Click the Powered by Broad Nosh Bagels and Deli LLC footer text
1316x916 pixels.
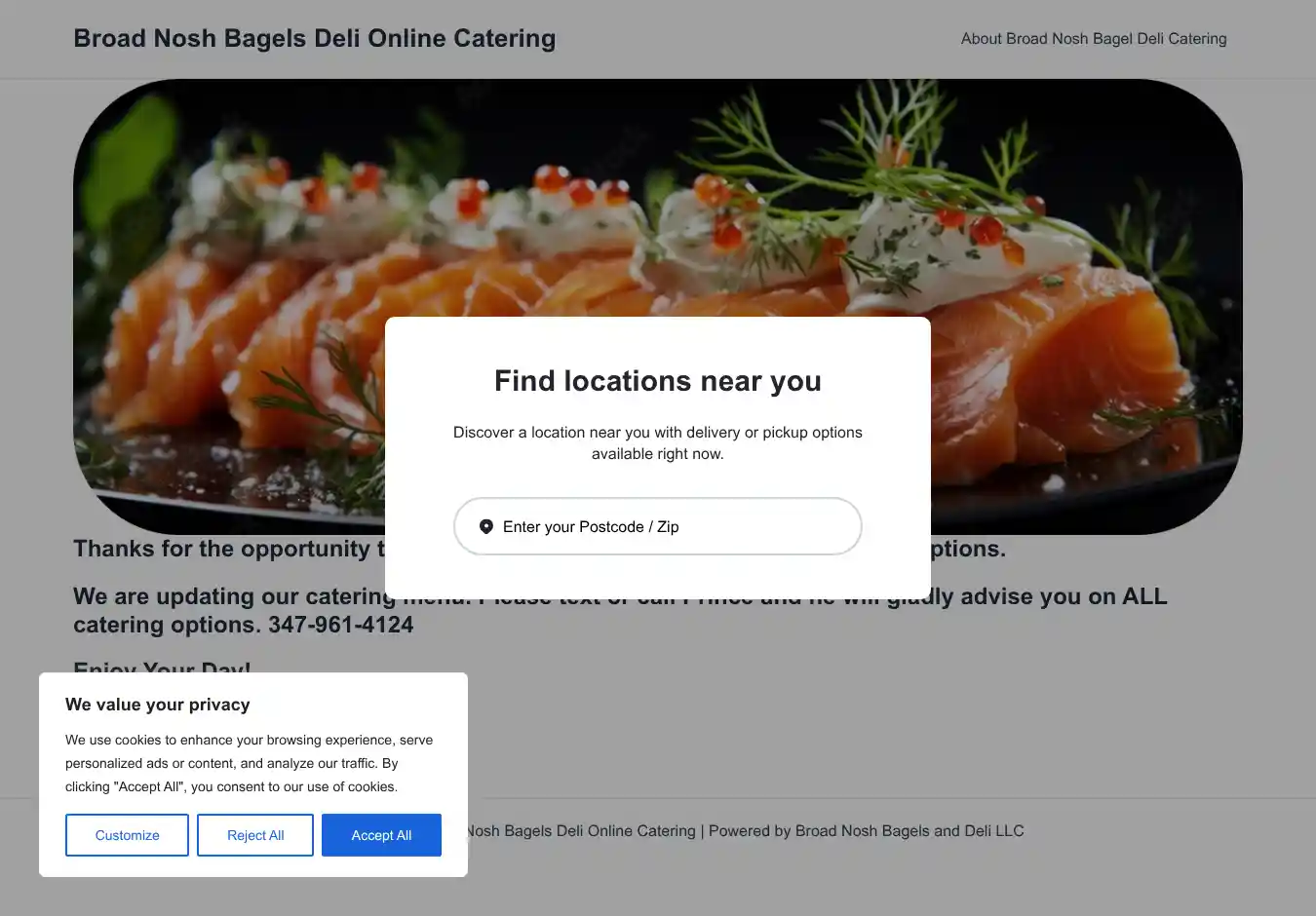[x=867, y=831]
